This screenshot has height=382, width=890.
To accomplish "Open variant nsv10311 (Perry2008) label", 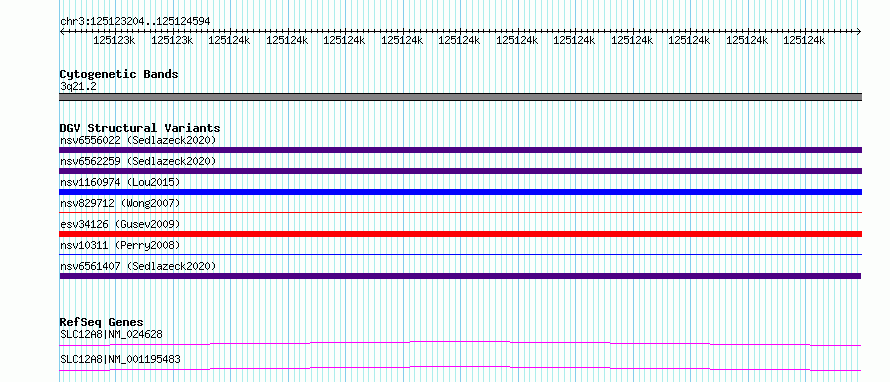I will pos(120,245).
